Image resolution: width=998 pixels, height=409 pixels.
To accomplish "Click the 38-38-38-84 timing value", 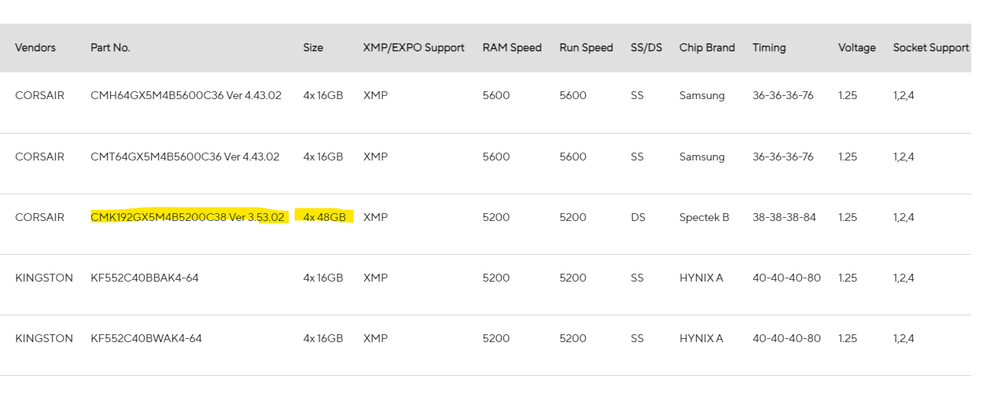I will (784, 218).
